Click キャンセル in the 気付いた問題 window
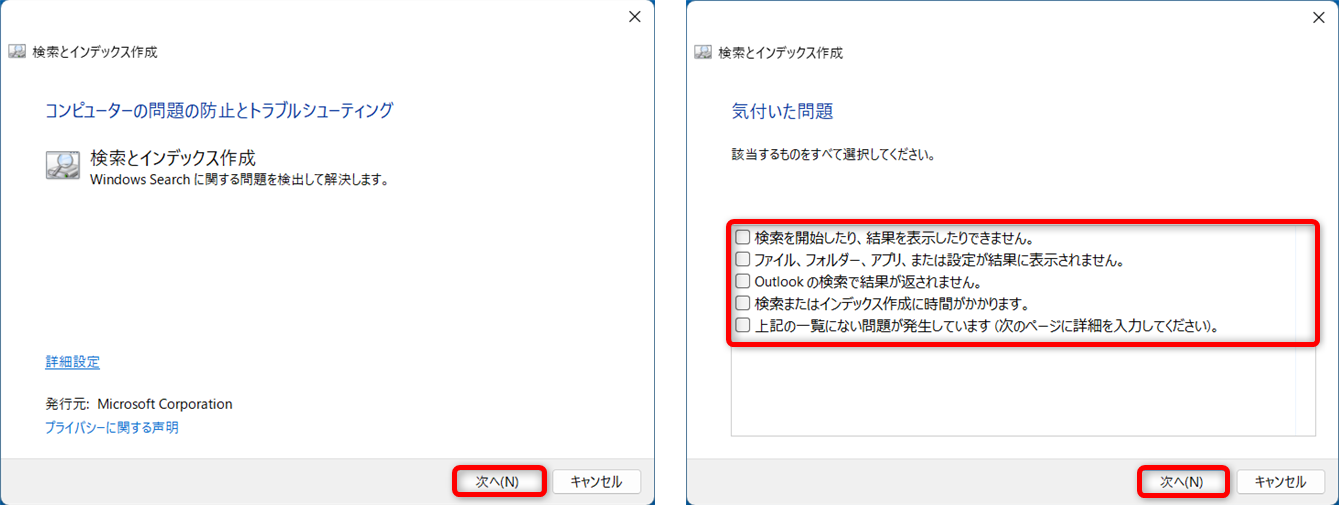The width and height of the screenshot is (1344, 505). [x=1281, y=481]
